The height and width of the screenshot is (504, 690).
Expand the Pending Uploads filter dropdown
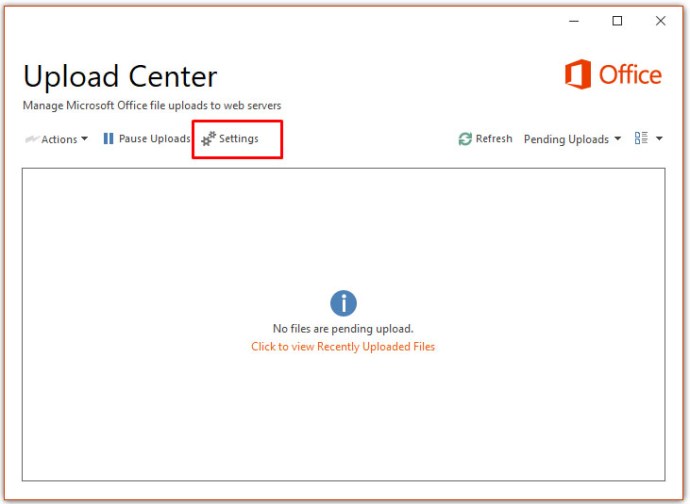pyautogui.click(x=573, y=139)
